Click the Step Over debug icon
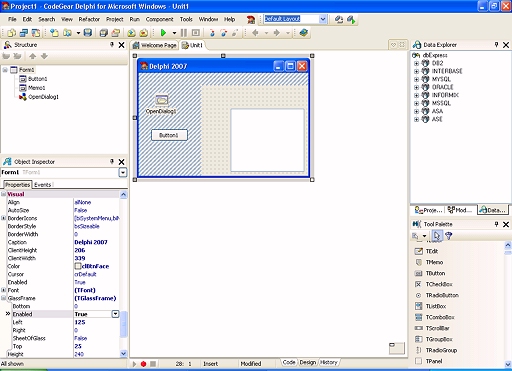Image resolution: width=512 pixels, height=371 pixels. click(224, 33)
